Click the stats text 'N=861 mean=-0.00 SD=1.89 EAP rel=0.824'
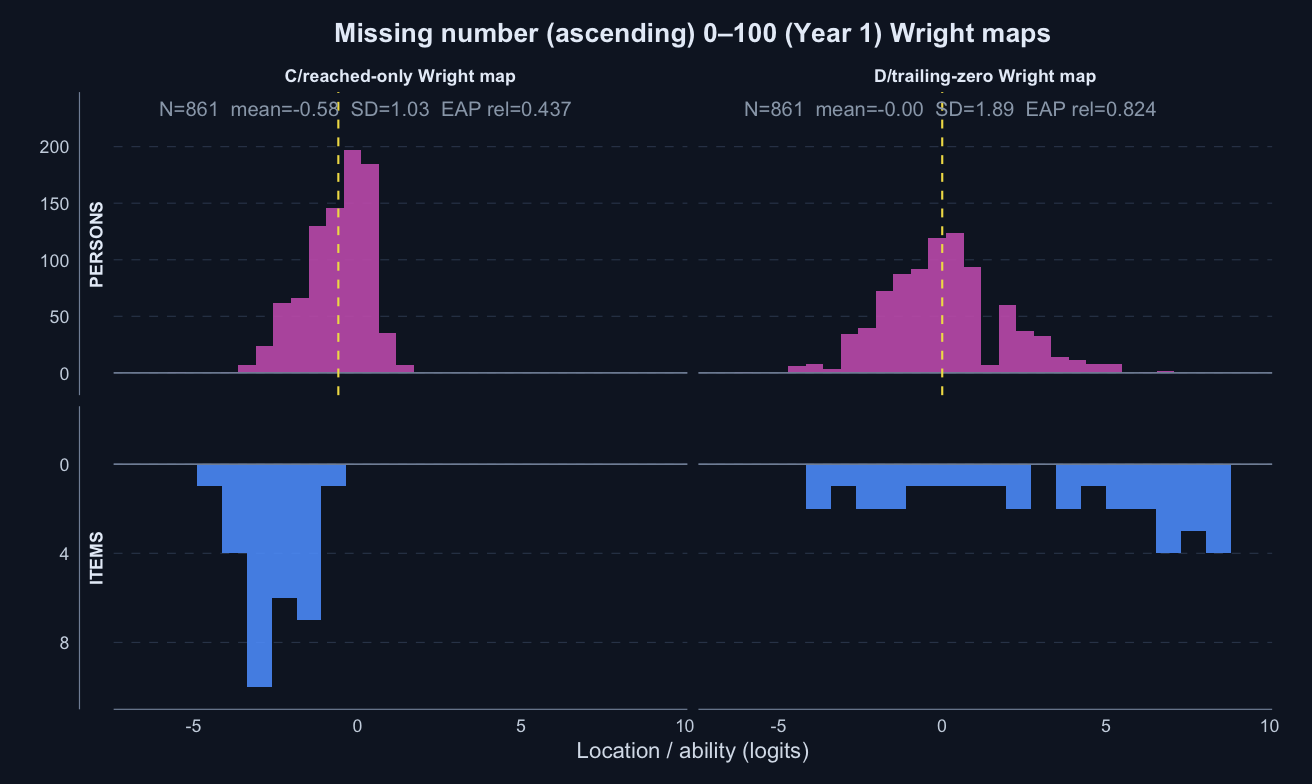The width and height of the screenshot is (1312, 784). tap(950, 110)
